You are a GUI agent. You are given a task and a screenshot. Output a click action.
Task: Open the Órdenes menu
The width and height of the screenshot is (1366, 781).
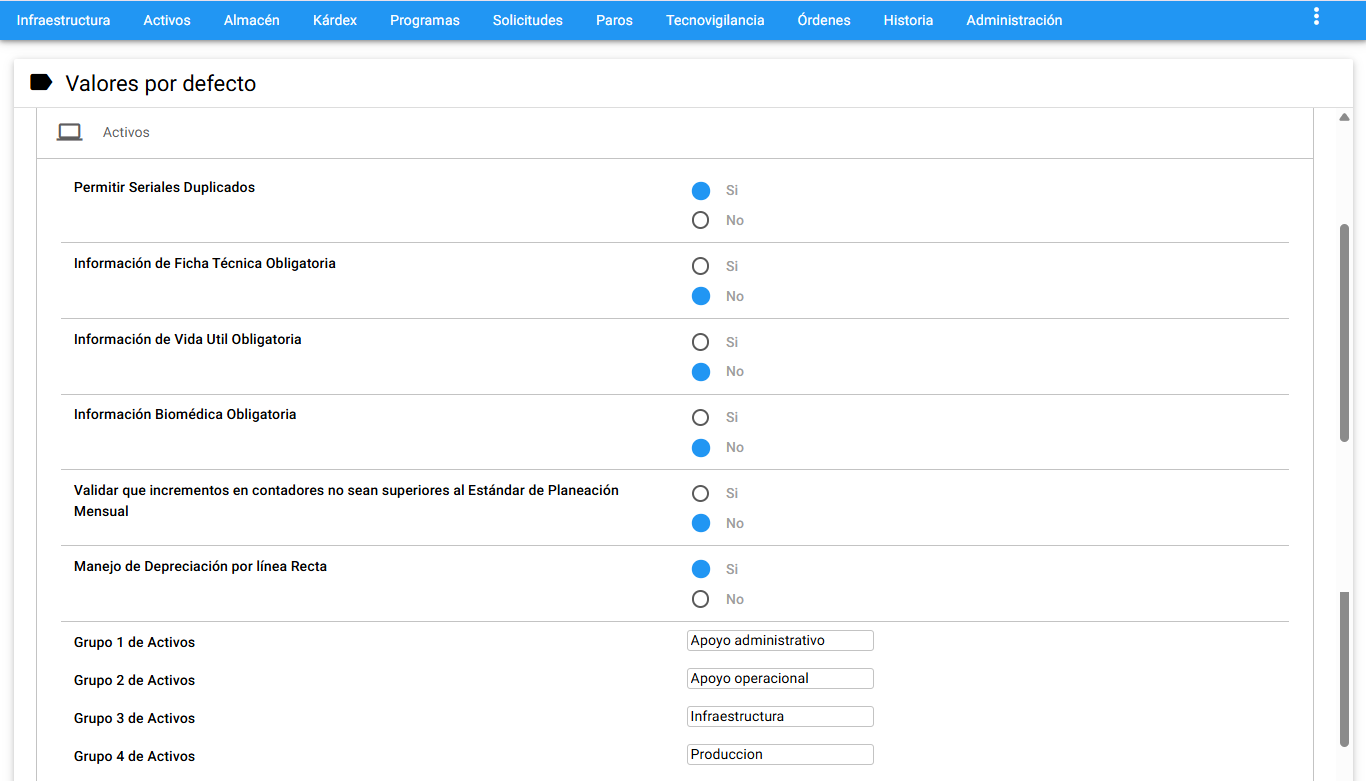point(824,20)
